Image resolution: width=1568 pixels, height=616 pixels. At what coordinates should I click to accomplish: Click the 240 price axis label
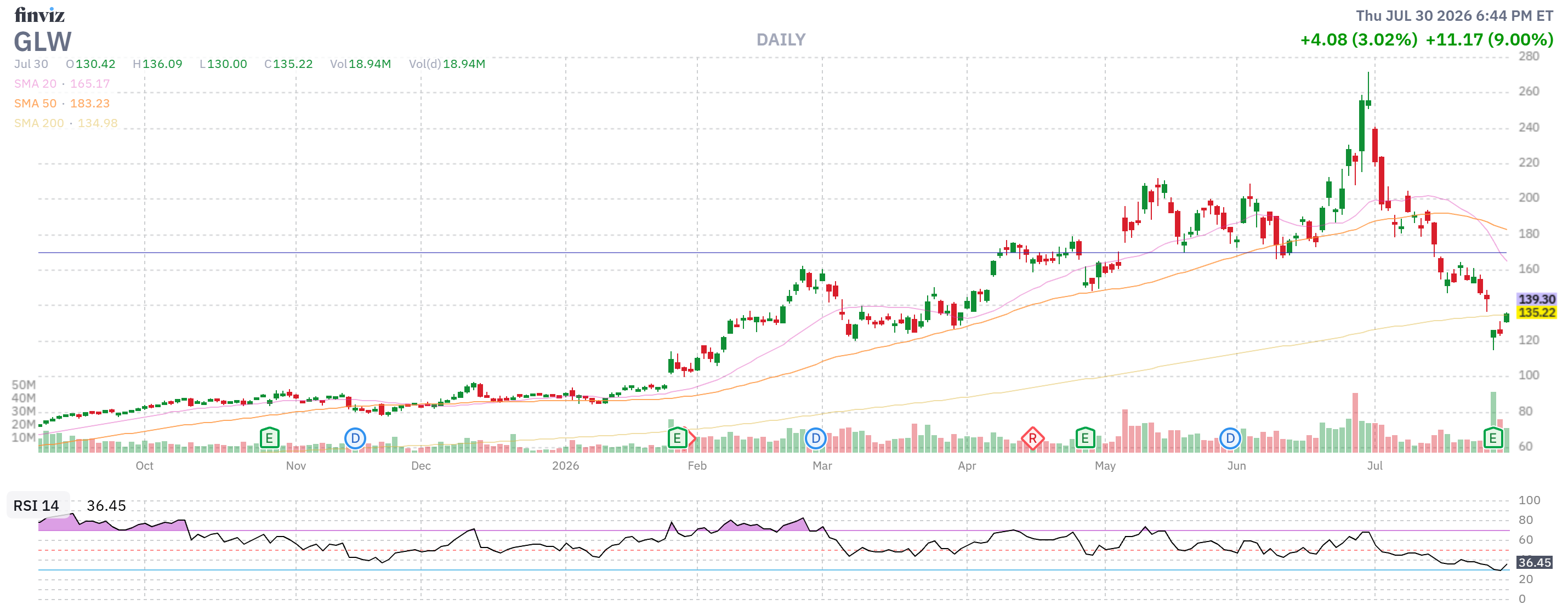pyautogui.click(x=1529, y=127)
